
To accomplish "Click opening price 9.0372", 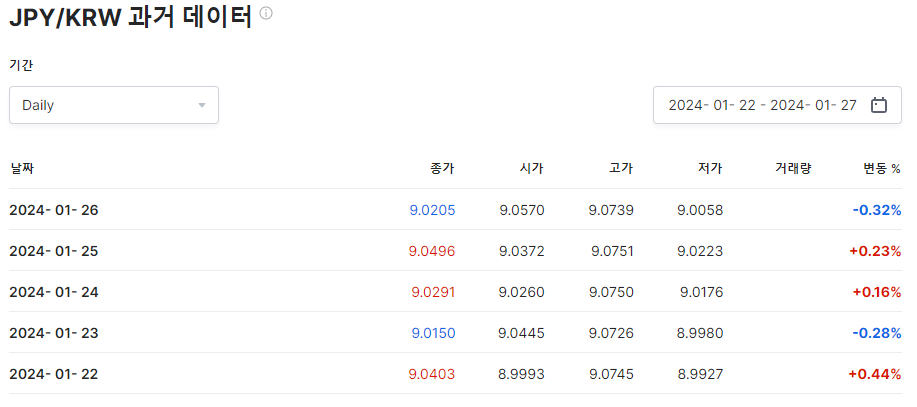I will pos(522,251).
